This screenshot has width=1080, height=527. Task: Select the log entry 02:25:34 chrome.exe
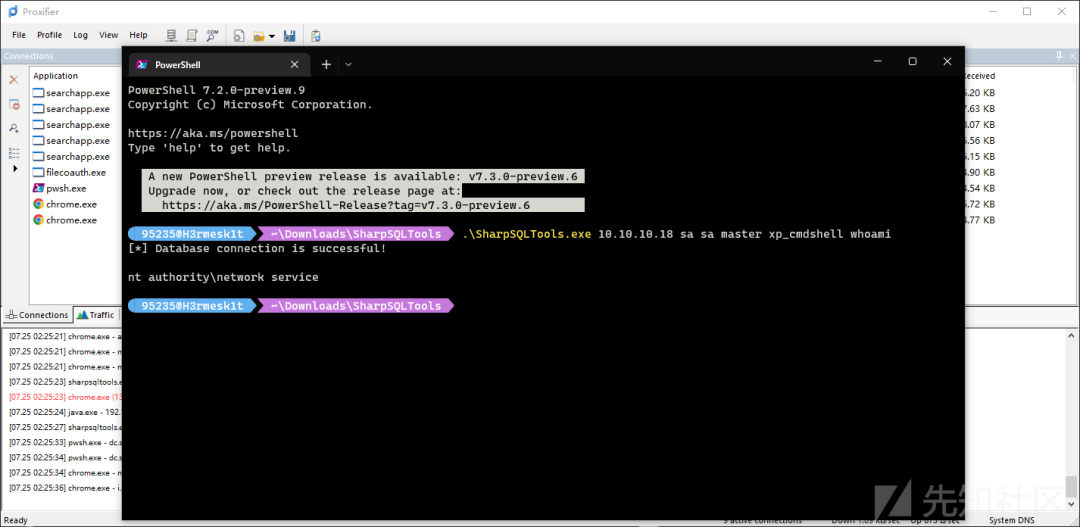pos(65,473)
